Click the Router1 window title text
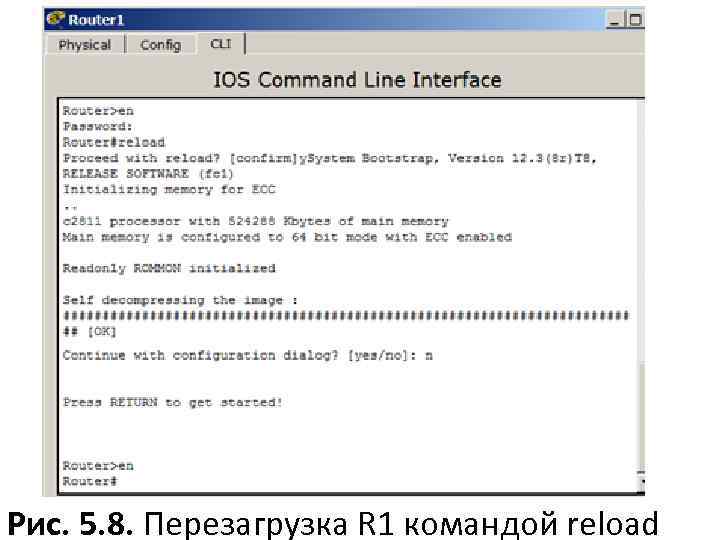Screen dimensions: 720x540 pyautogui.click(x=96, y=20)
